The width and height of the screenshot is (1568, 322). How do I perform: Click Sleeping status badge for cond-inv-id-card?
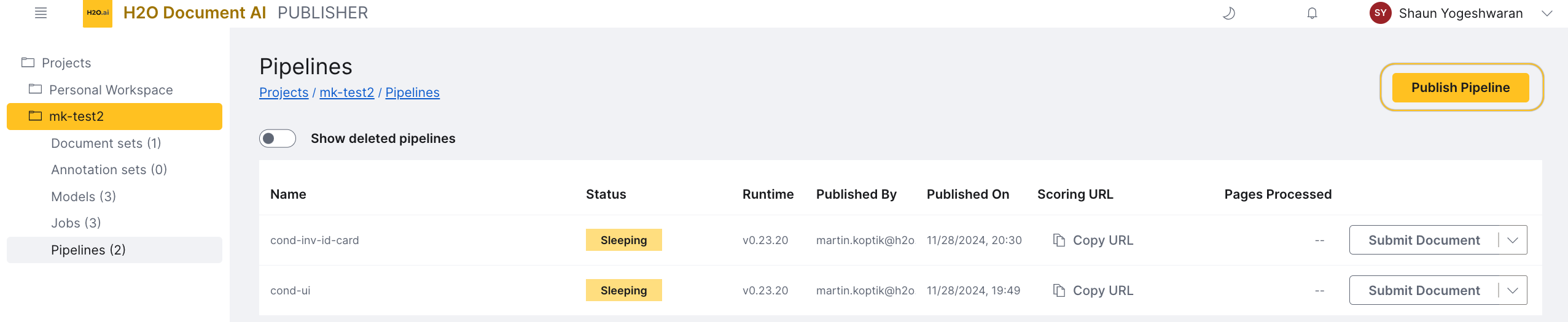click(x=624, y=240)
